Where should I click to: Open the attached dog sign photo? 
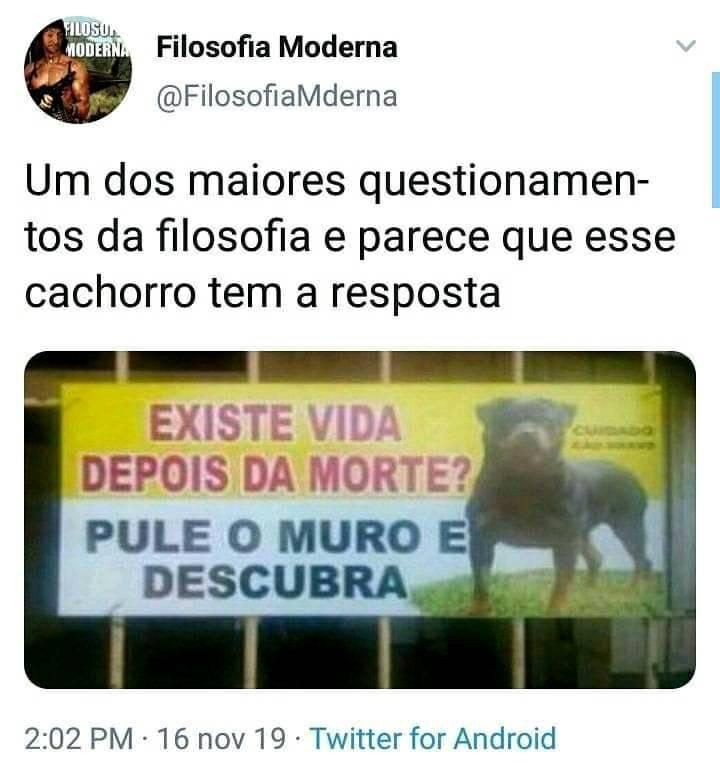pyautogui.click(x=360, y=520)
